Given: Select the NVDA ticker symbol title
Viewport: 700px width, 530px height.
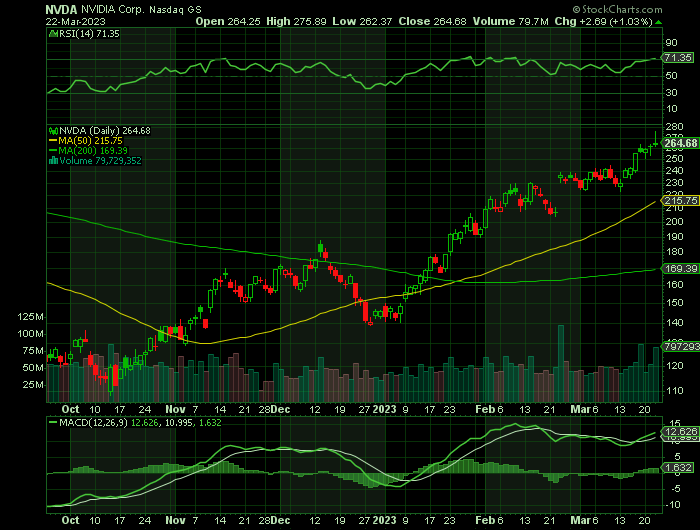Looking at the screenshot, I should 61,9.
